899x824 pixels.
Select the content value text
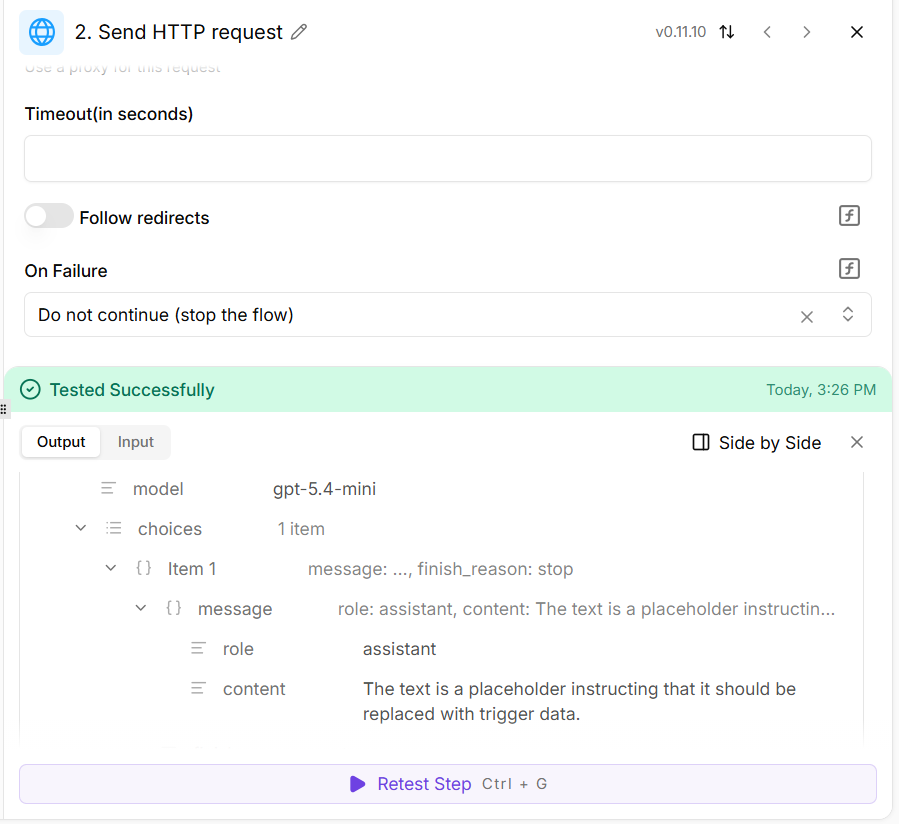[x=579, y=701]
